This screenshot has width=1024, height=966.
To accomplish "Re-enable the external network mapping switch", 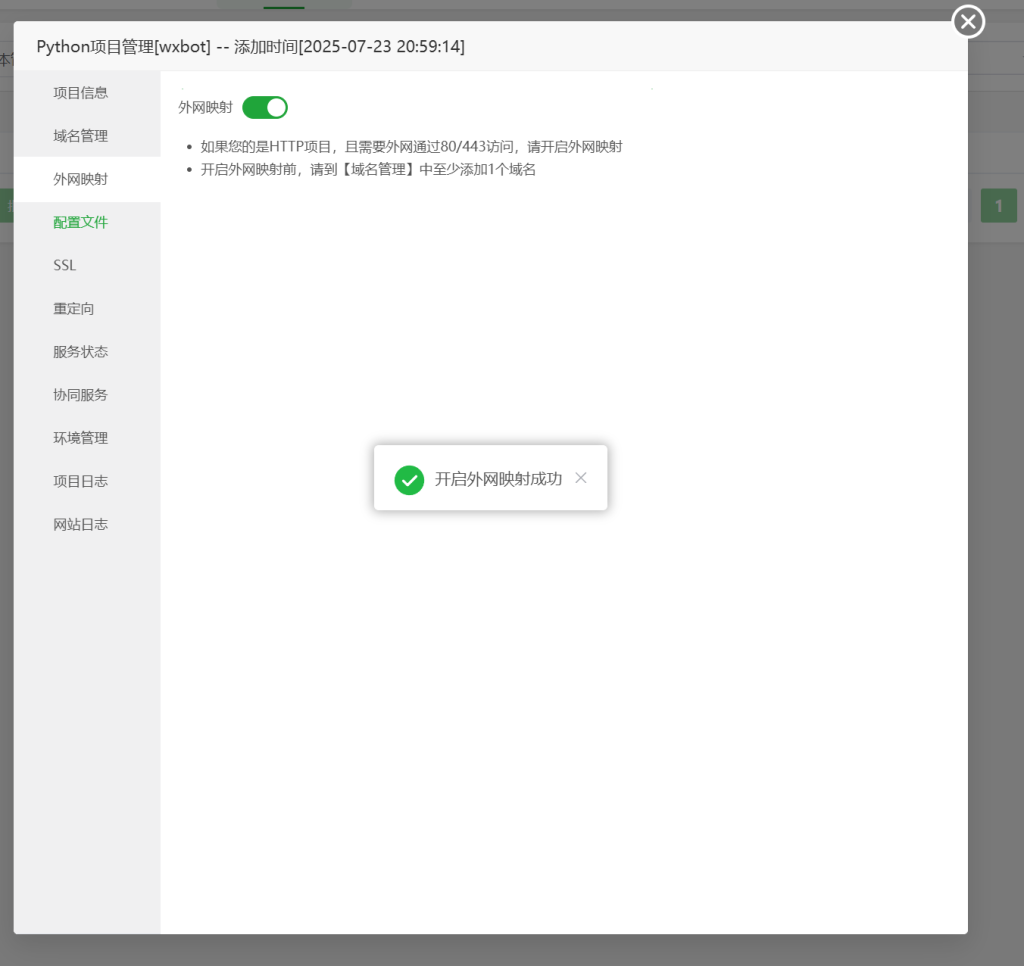I will pyautogui.click(x=264, y=107).
